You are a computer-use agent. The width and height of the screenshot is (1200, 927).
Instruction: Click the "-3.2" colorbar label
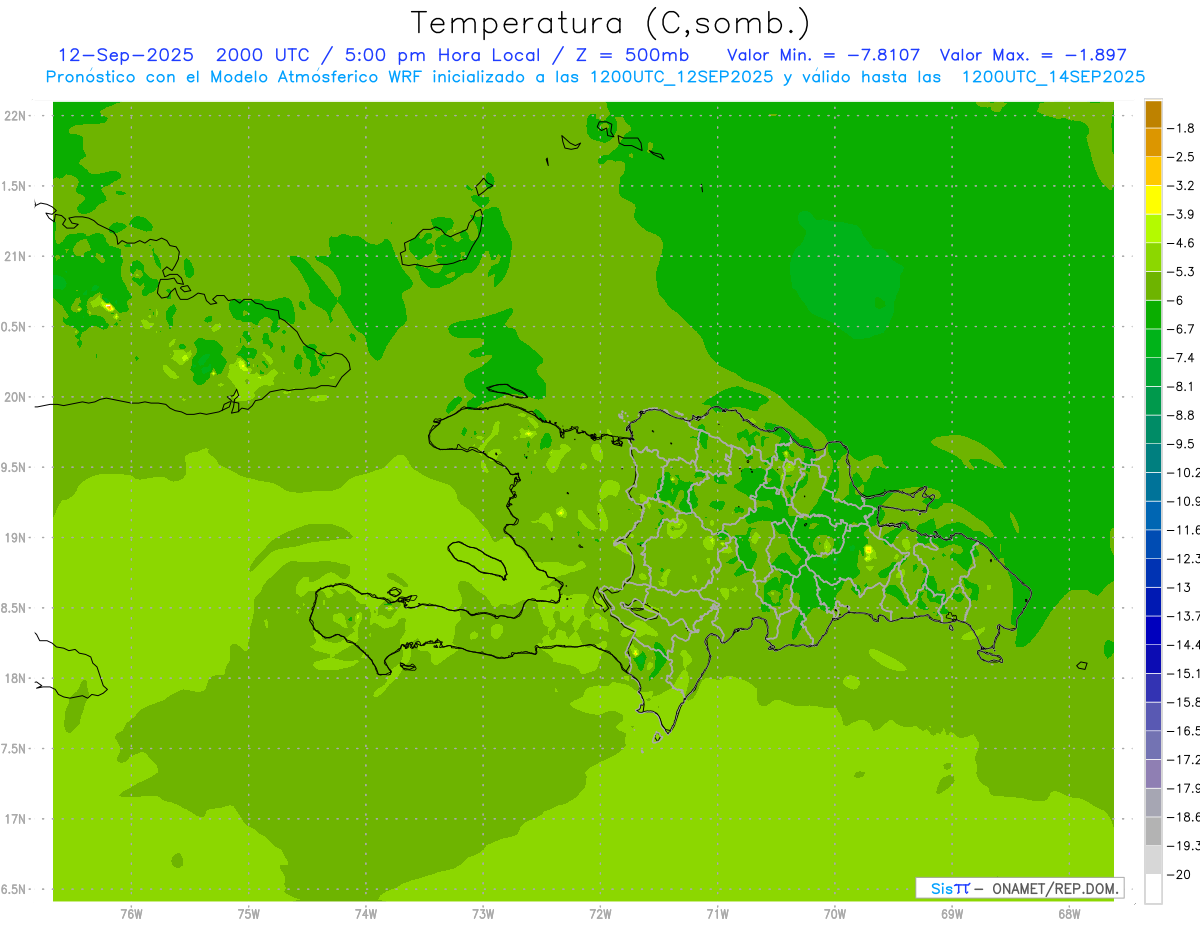(x=1182, y=186)
